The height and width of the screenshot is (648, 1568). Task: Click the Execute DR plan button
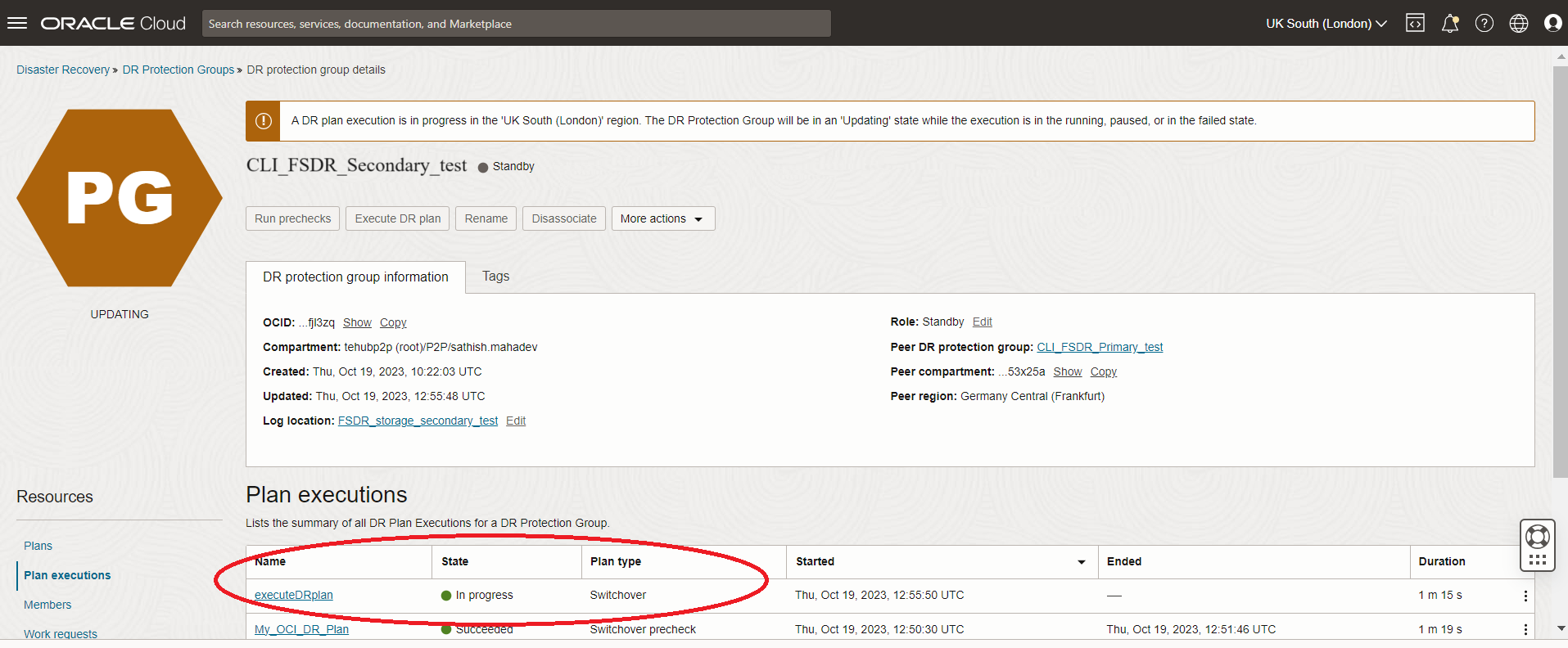pyautogui.click(x=397, y=218)
